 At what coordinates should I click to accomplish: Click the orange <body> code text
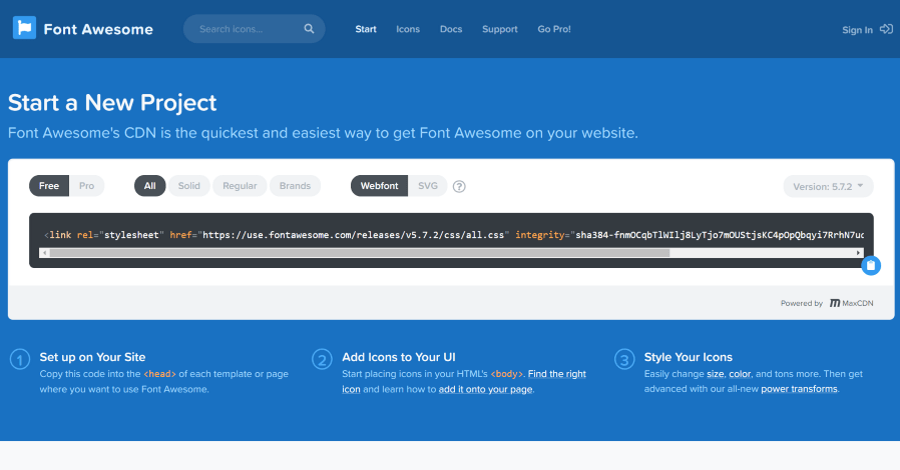tap(507, 374)
